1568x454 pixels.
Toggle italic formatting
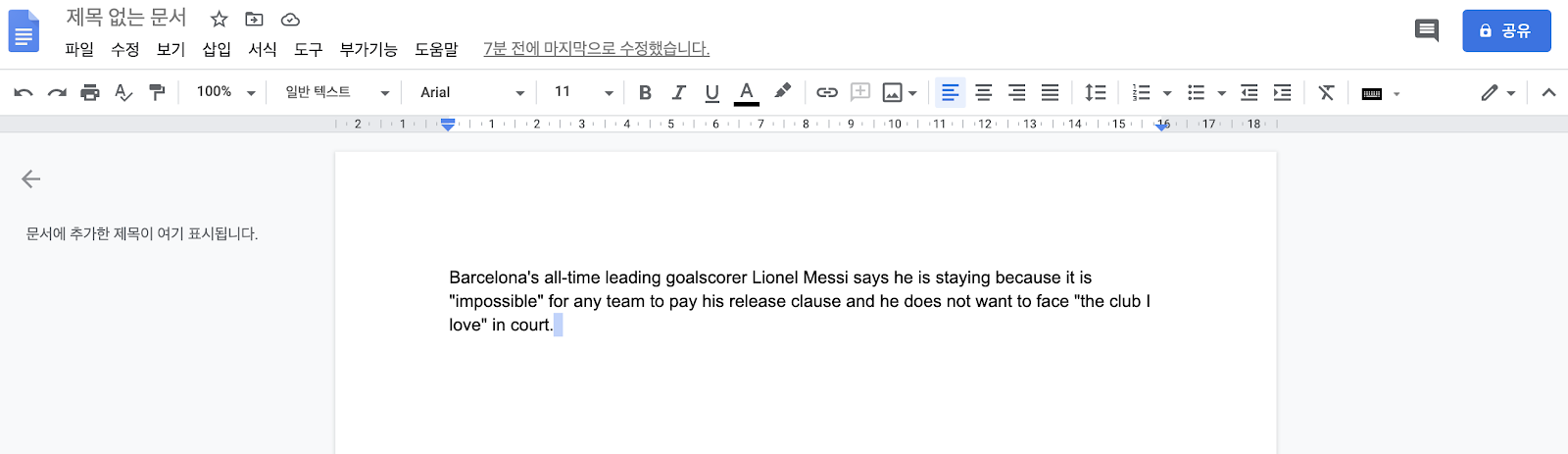point(678,92)
